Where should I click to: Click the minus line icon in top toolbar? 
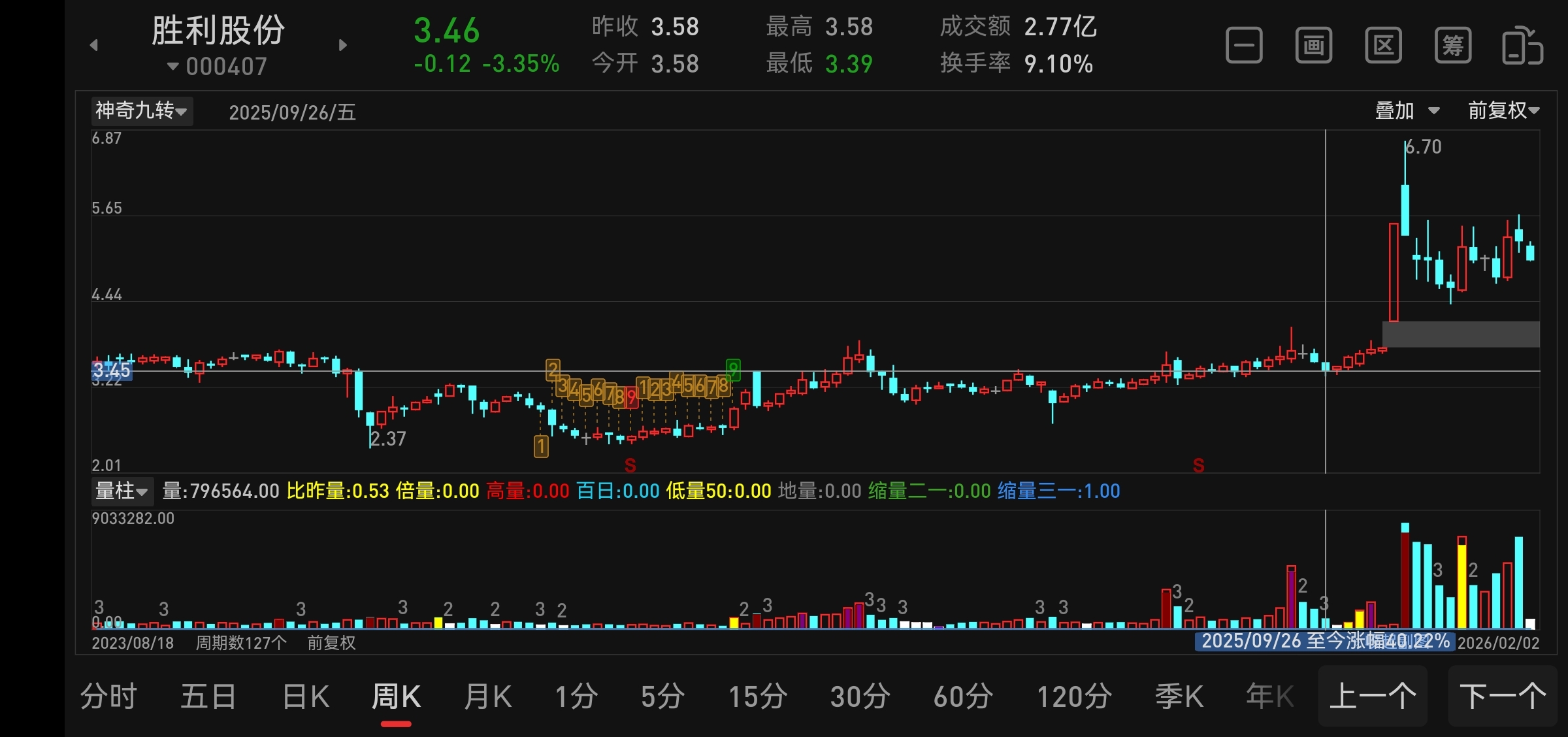point(1243,46)
